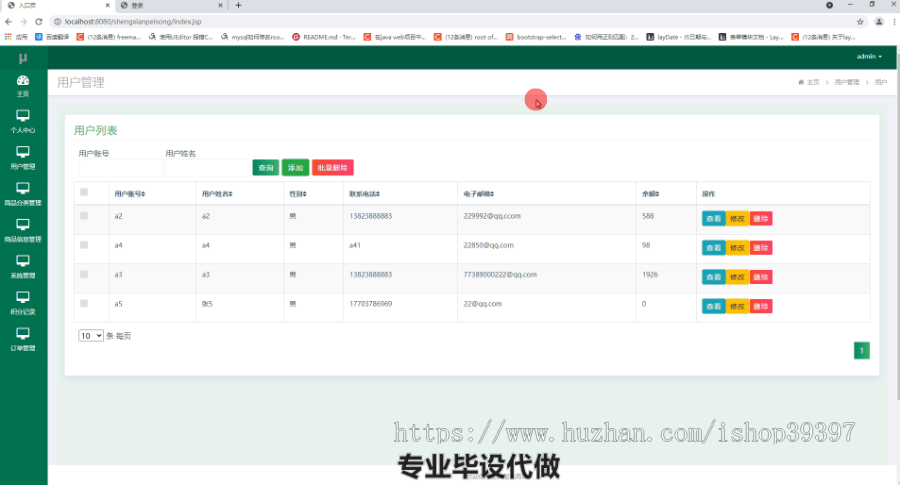This screenshot has width=900, height=485.
Task: Click the μ logo at sidebar top
Action: click(x=23, y=58)
